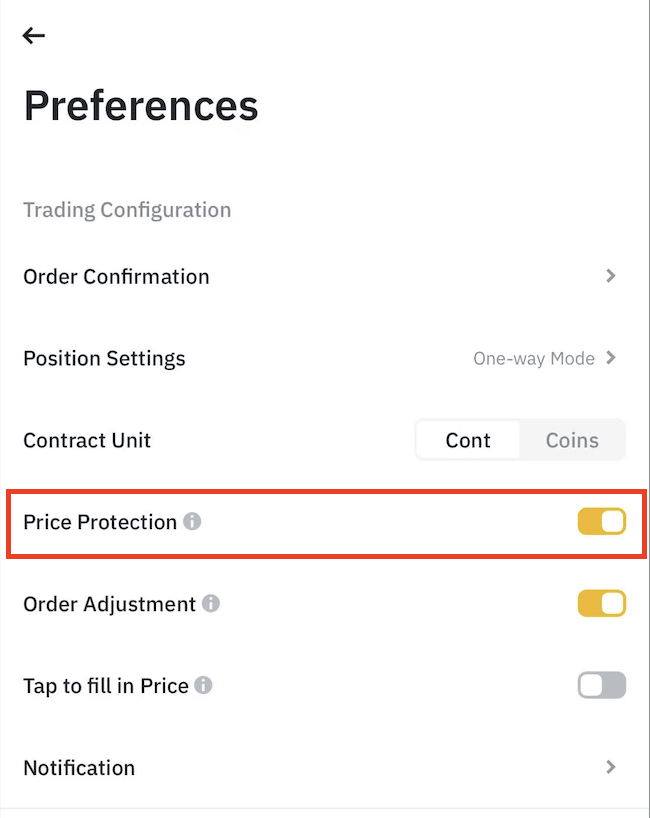650x818 pixels.
Task: Open the Position Settings label
Action: 104,359
